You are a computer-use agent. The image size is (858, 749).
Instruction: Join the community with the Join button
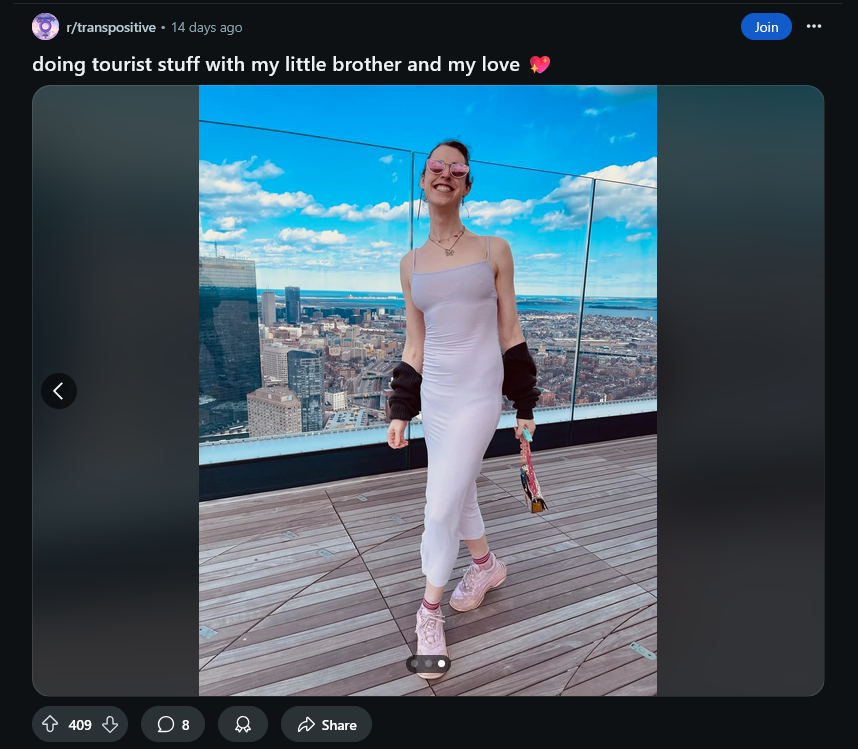pyautogui.click(x=766, y=27)
